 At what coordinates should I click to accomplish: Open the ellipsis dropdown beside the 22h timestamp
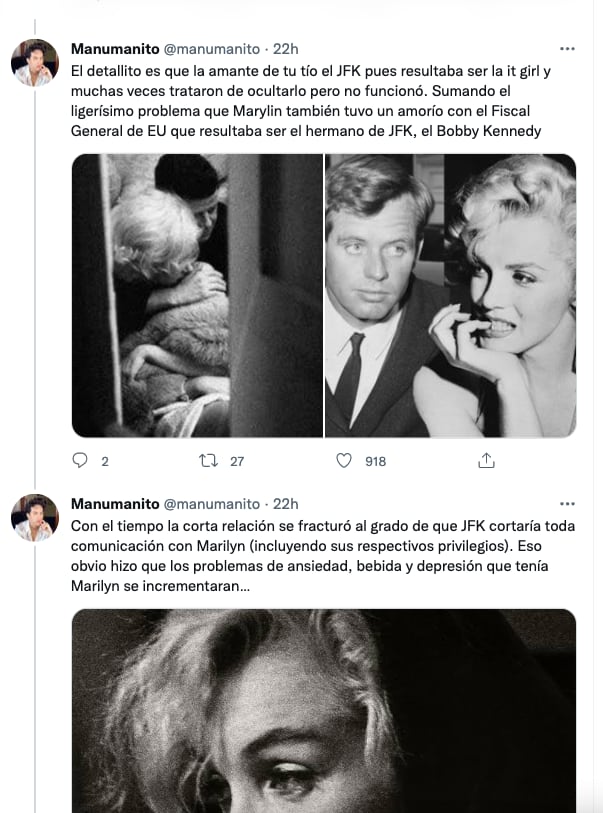[569, 45]
